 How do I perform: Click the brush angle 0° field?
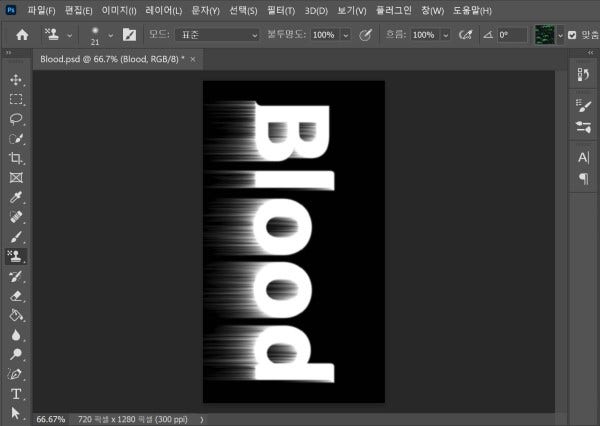click(513, 35)
